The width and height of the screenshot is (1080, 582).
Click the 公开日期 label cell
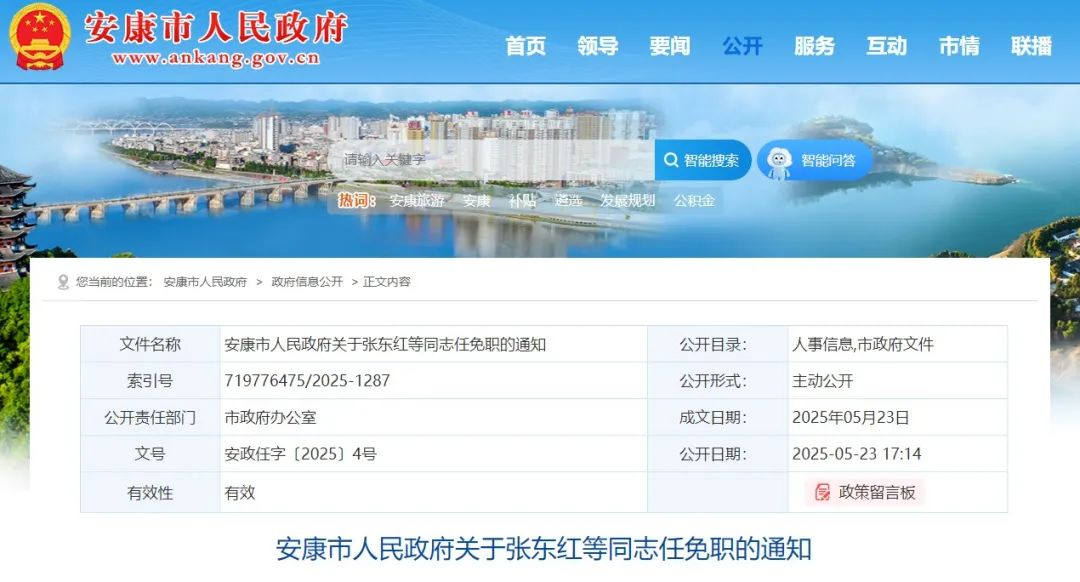pyautogui.click(x=718, y=454)
